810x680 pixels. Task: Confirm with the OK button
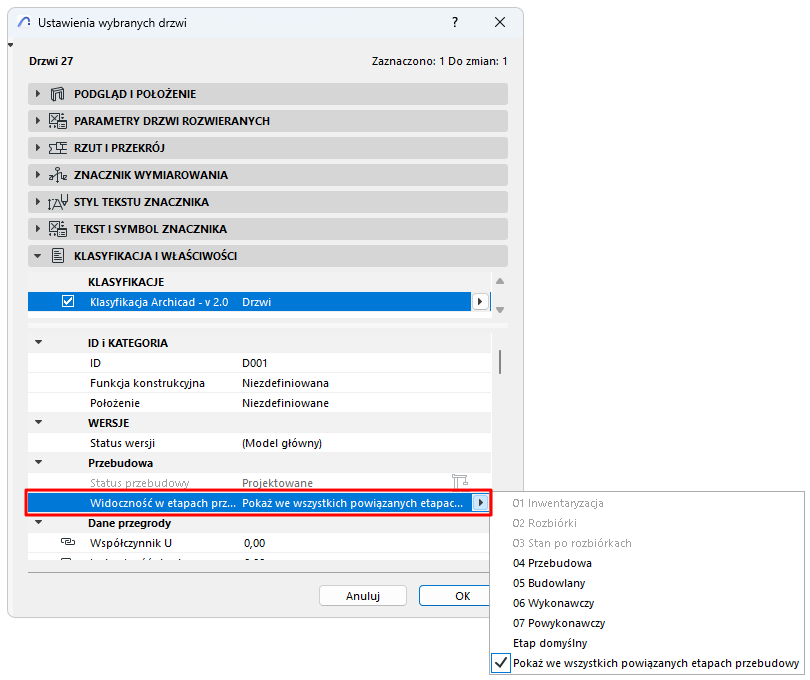[x=455, y=596]
